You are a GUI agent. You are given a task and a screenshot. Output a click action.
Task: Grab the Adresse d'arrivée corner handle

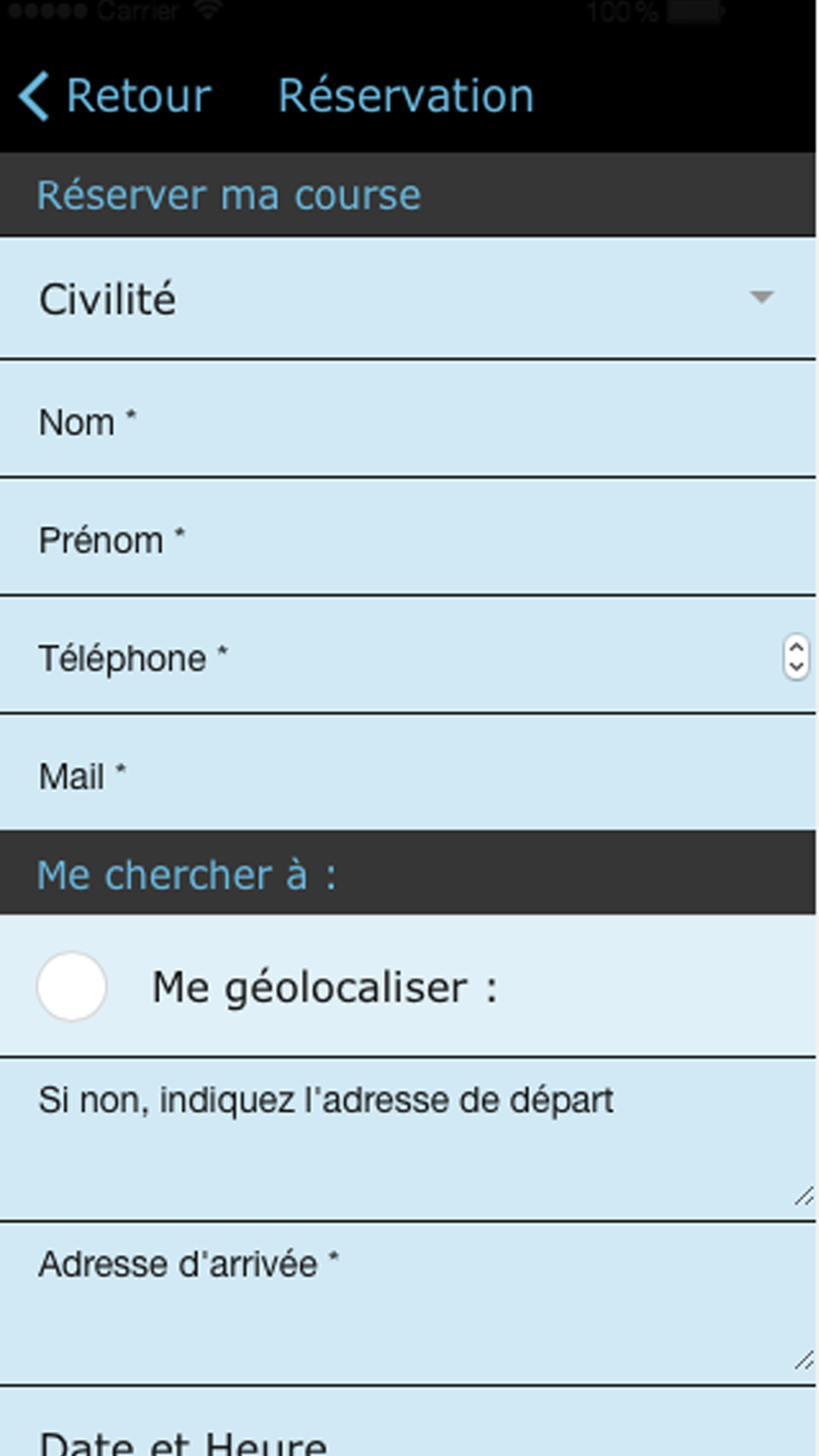coord(803,1360)
